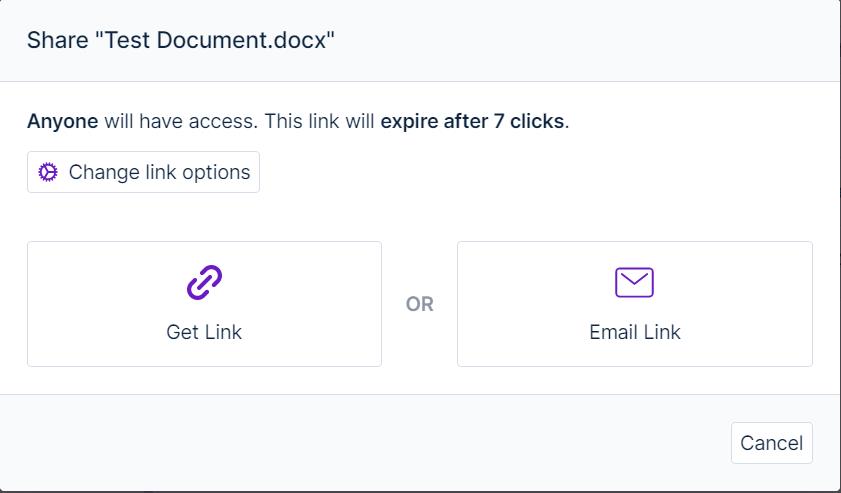Click the words "will have access"
Image resolution: width=841 pixels, height=493 pixels.
[181, 121]
